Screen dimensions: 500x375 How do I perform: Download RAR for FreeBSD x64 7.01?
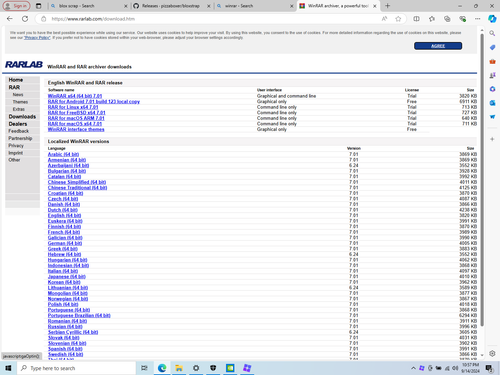[76, 113]
